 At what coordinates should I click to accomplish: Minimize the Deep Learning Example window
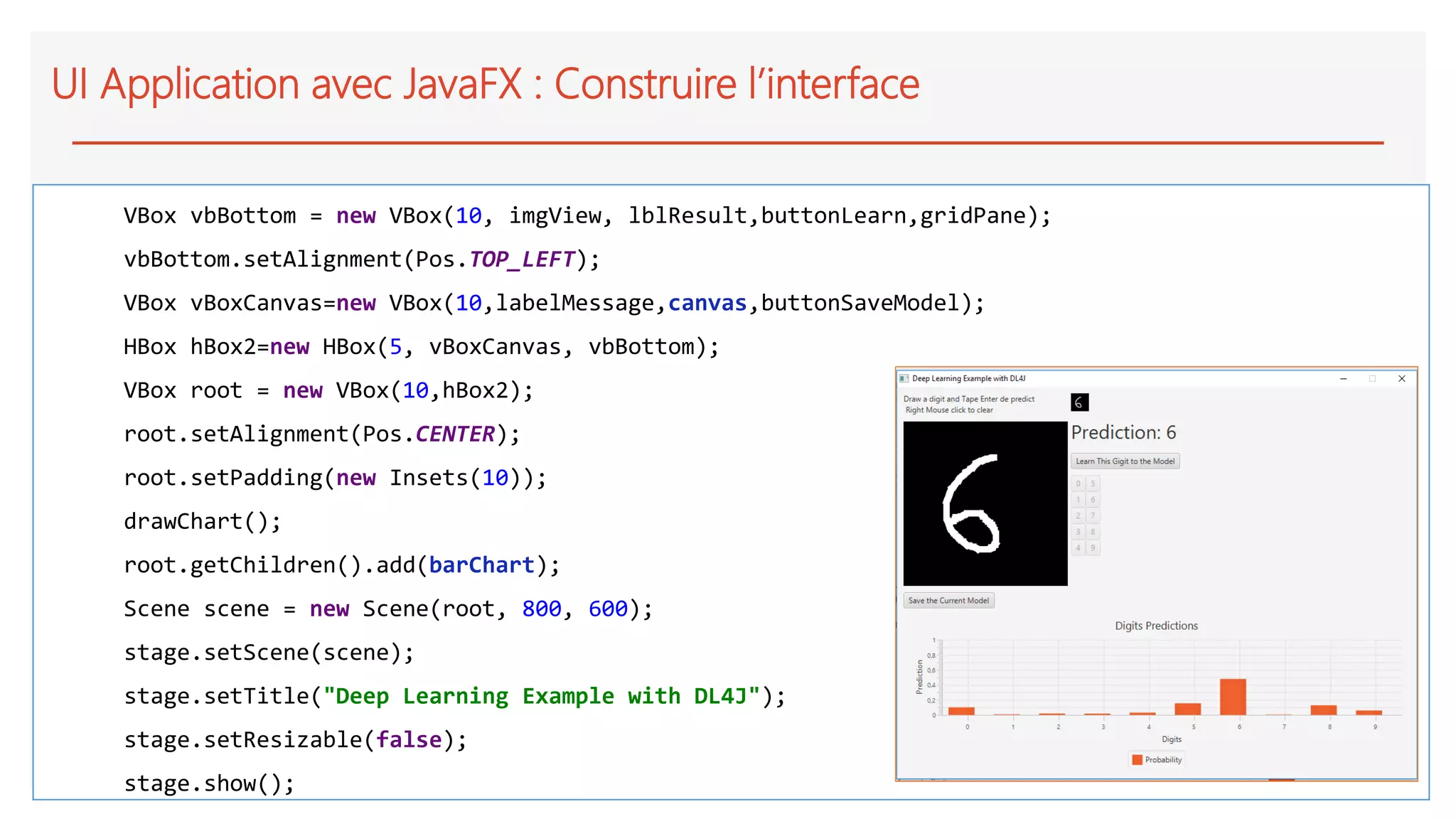(x=1344, y=379)
